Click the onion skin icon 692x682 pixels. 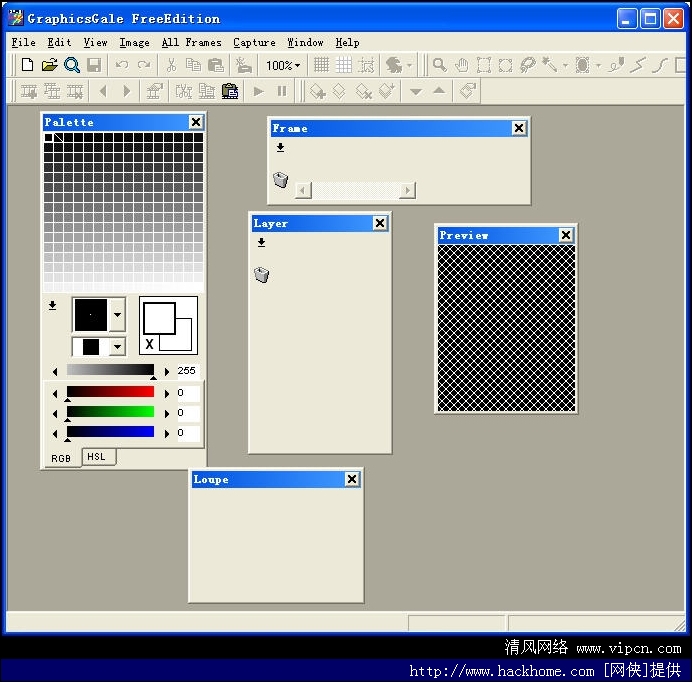coord(394,65)
